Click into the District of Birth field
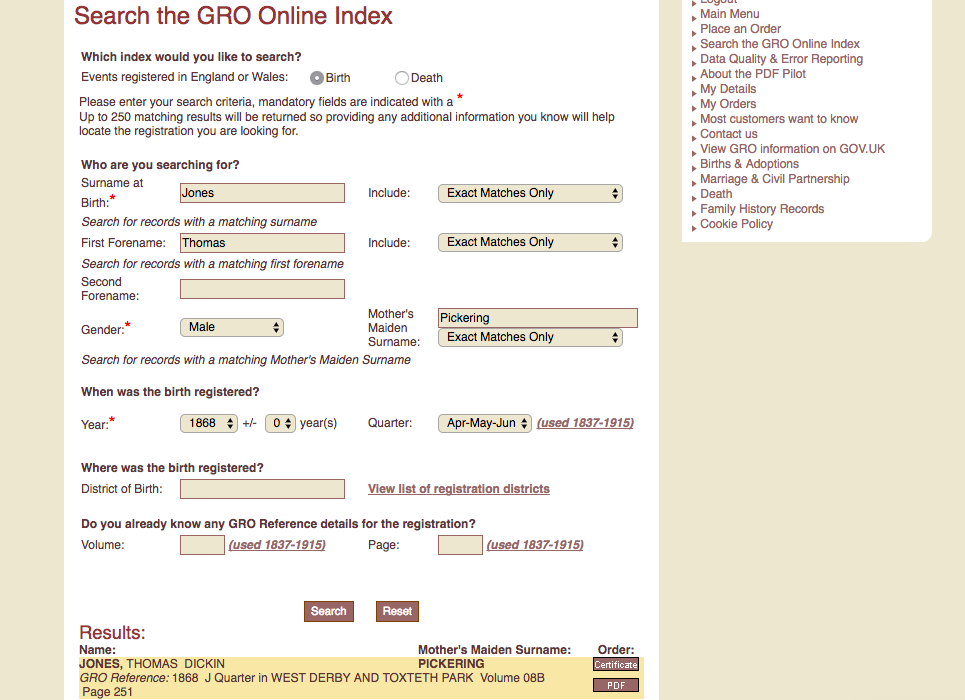 point(262,489)
